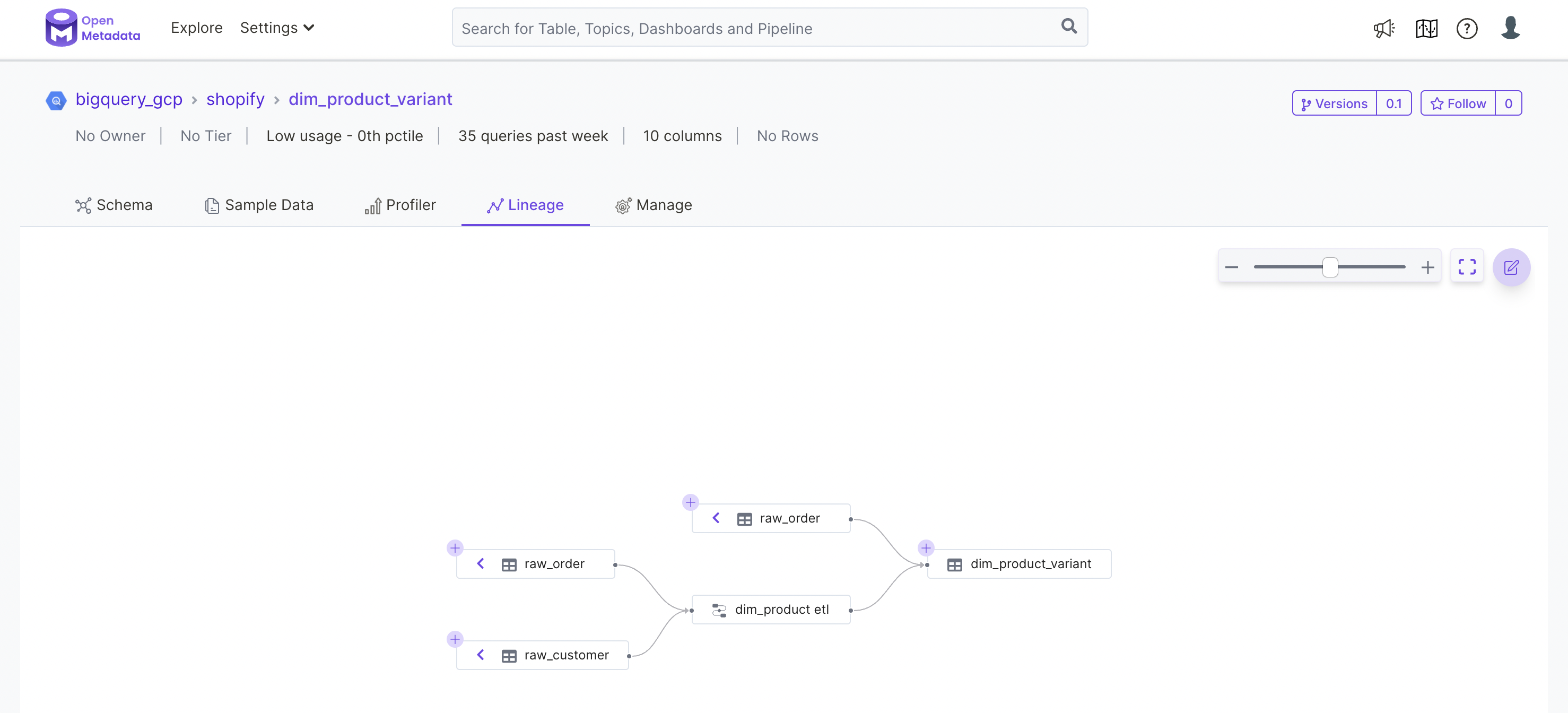
Task: Switch to the Schema tab
Action: click(x=115, y=205)
